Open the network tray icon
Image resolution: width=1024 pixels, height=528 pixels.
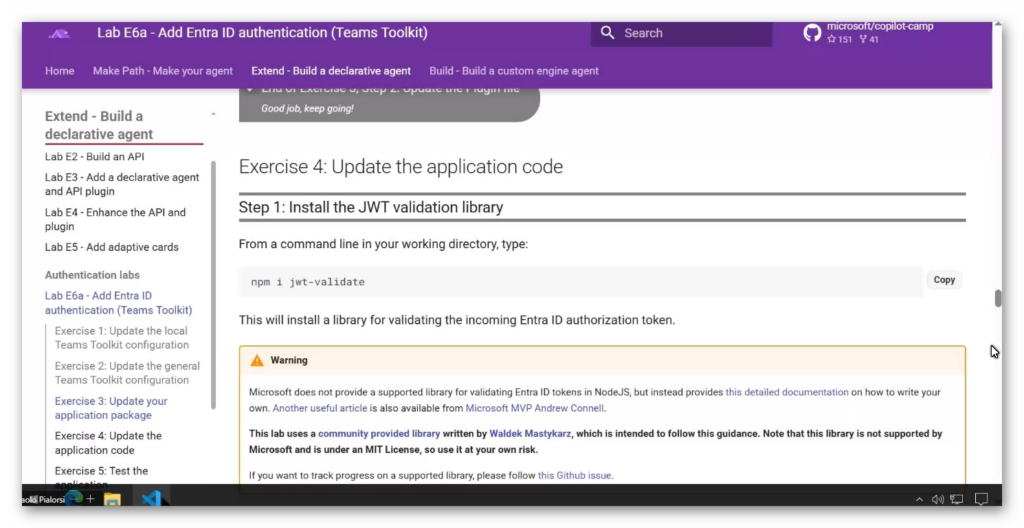point(957,499)
